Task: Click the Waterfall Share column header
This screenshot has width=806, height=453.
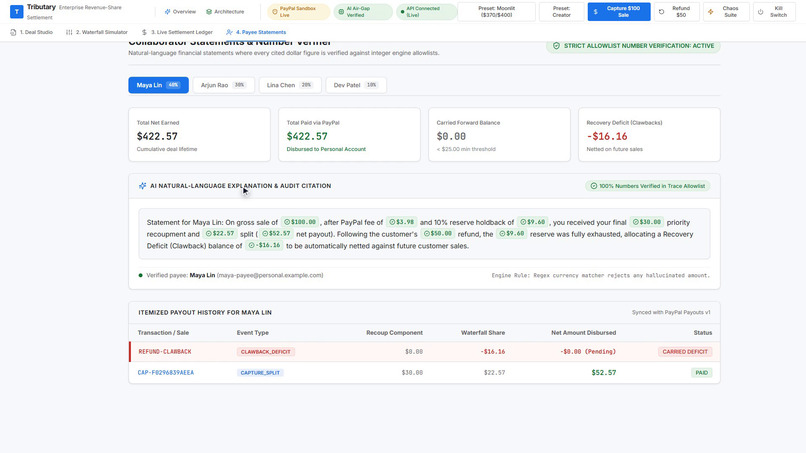Action: 483,333
